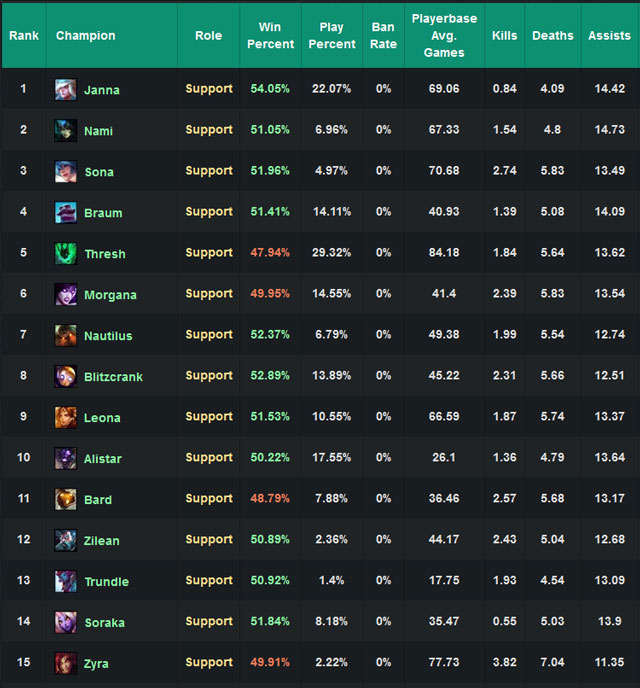Click Zyra's champion portrait icon
This screenshot has width=640, height=688.
click(65, 663)
